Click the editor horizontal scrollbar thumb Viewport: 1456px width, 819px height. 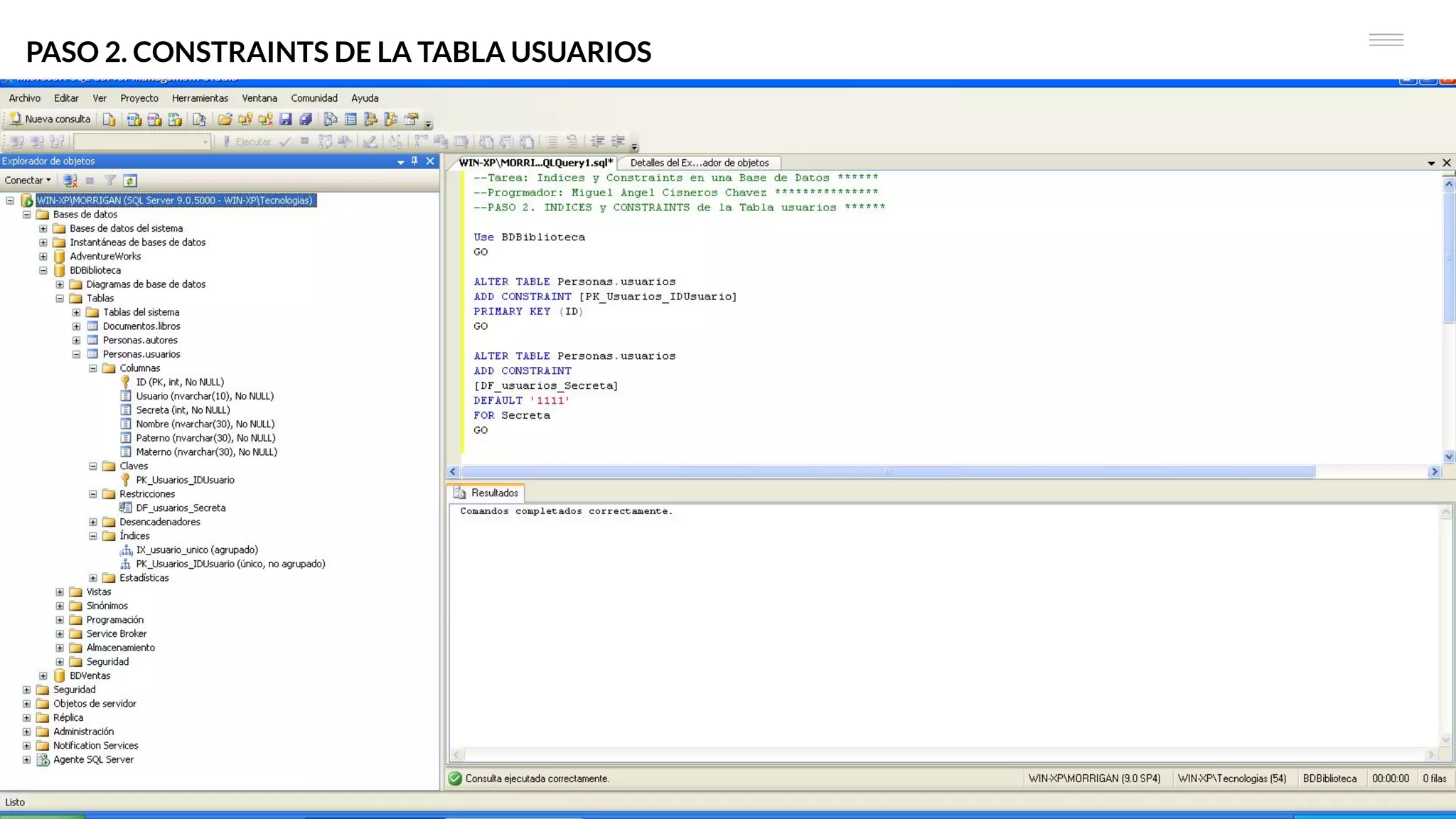tap(887, 471)
